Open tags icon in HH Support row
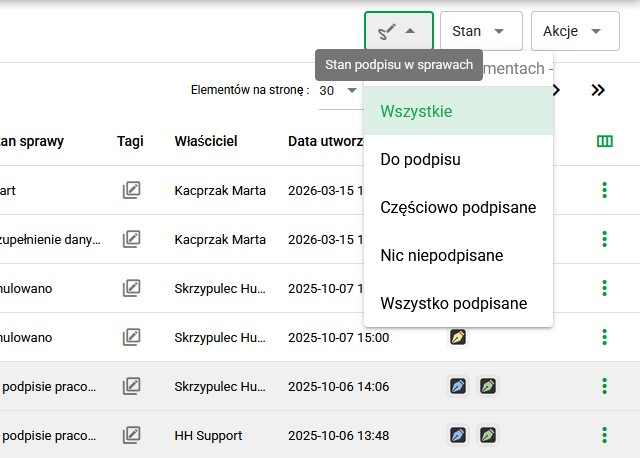Screen dimensions: 640x458 click(131, 435)
